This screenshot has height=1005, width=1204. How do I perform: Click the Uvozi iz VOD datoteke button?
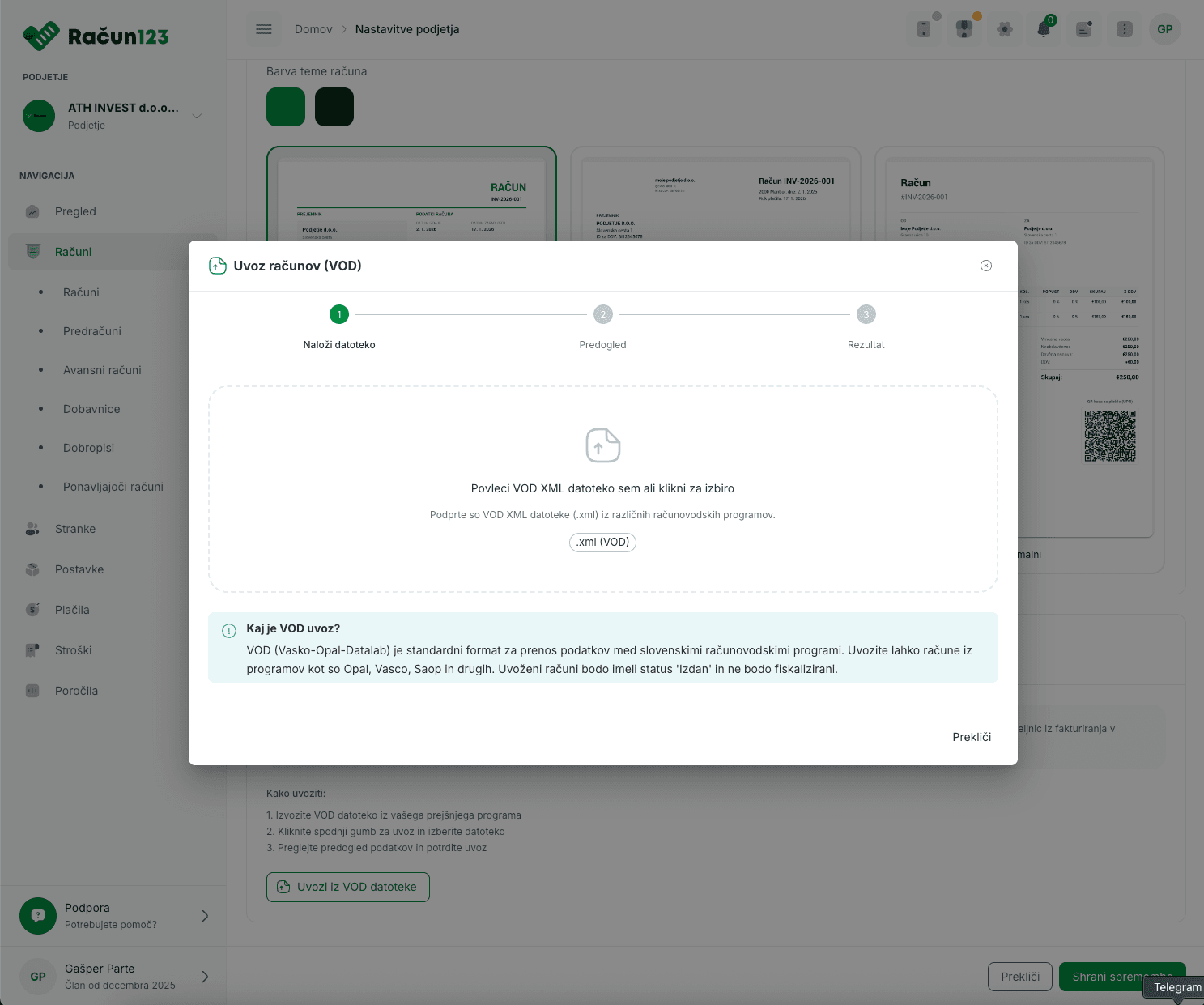coord(348,887)
